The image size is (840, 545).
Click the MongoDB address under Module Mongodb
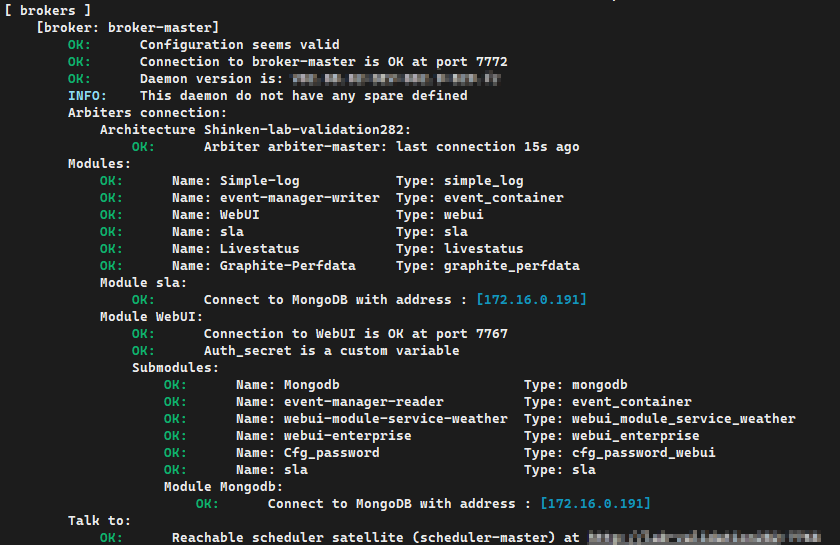point(595,504)
